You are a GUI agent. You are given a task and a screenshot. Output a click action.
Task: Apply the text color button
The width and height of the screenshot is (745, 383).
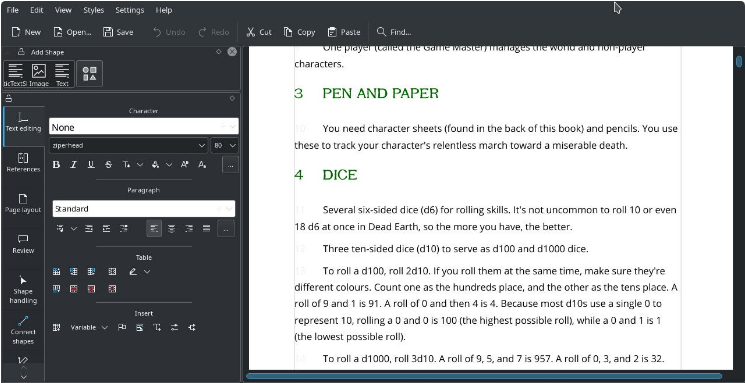(x=126, y=164)
